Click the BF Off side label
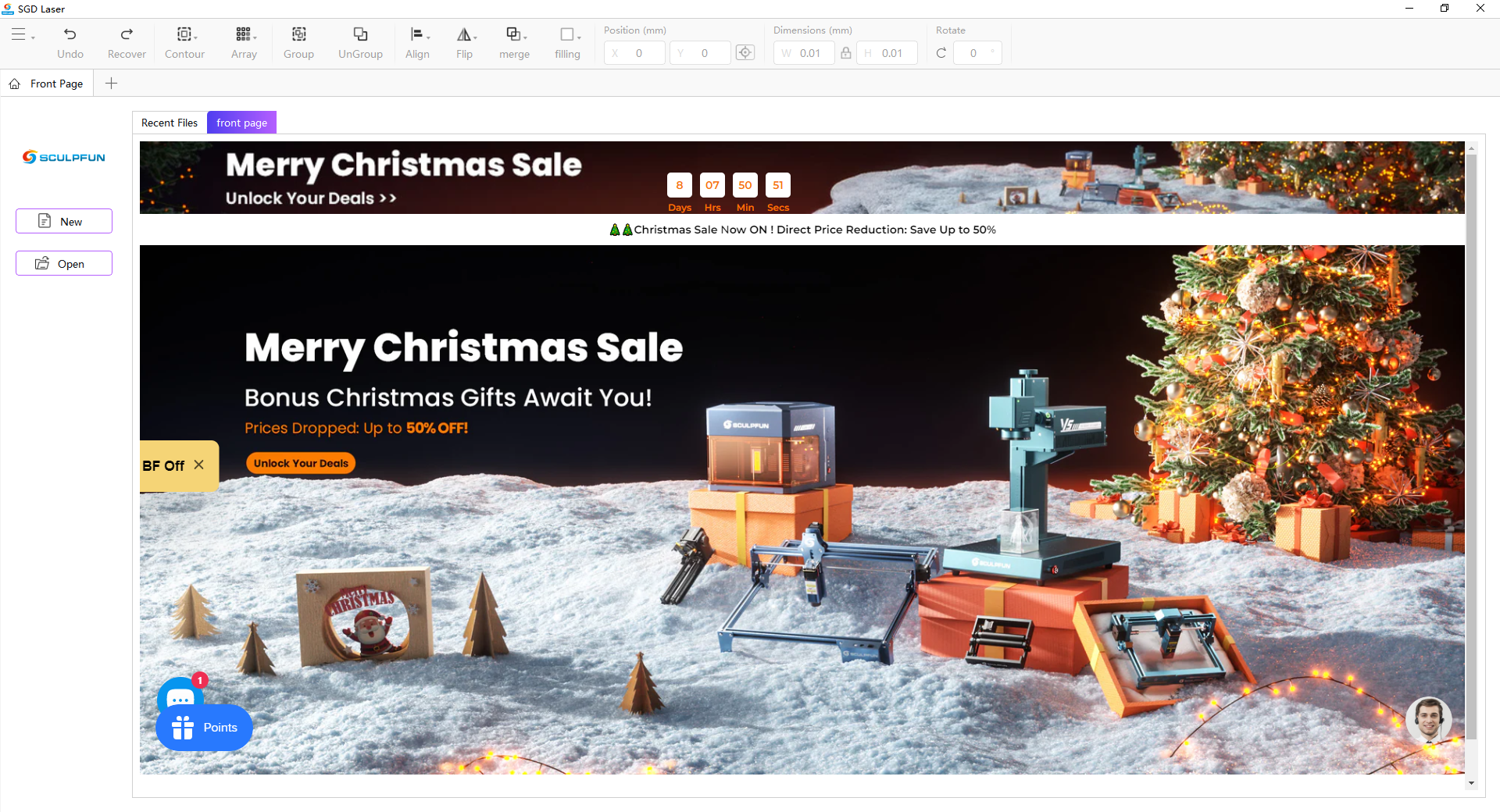This screenshot has width=1500, height=812. (163, 465)
